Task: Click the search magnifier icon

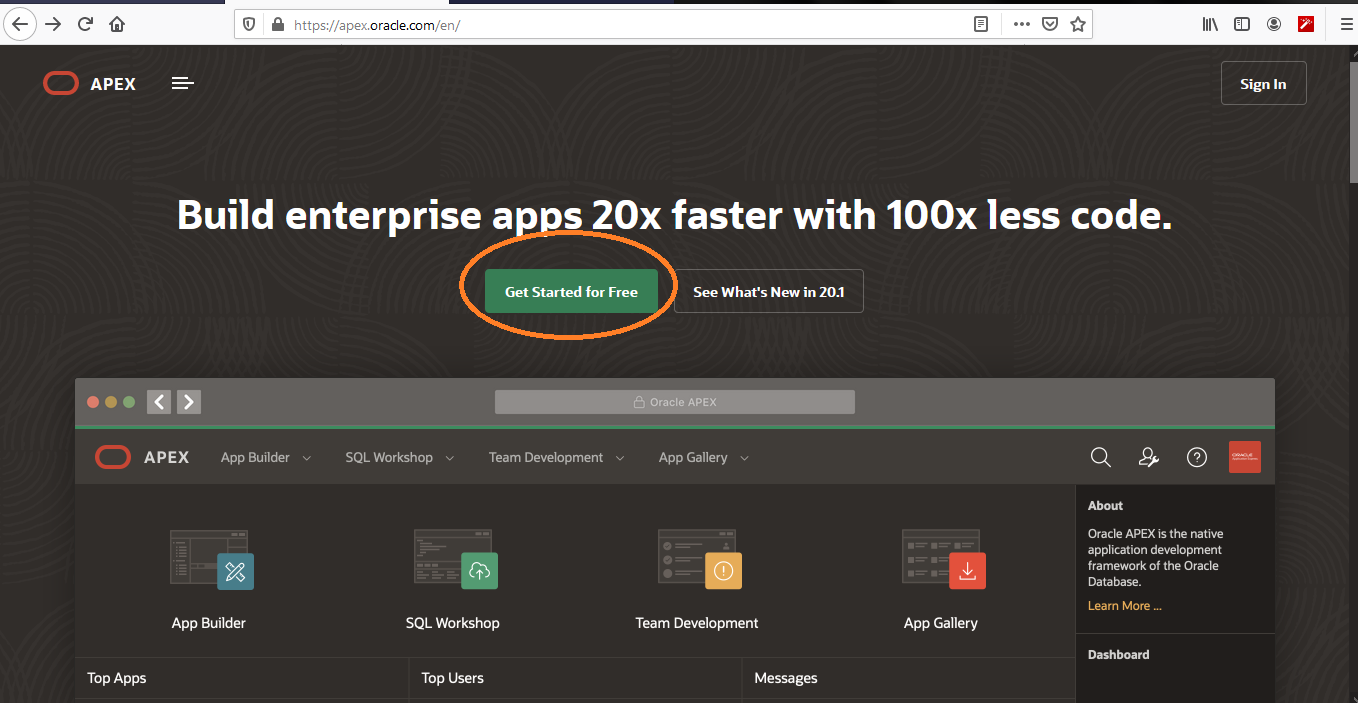Action: [1101, 457]
